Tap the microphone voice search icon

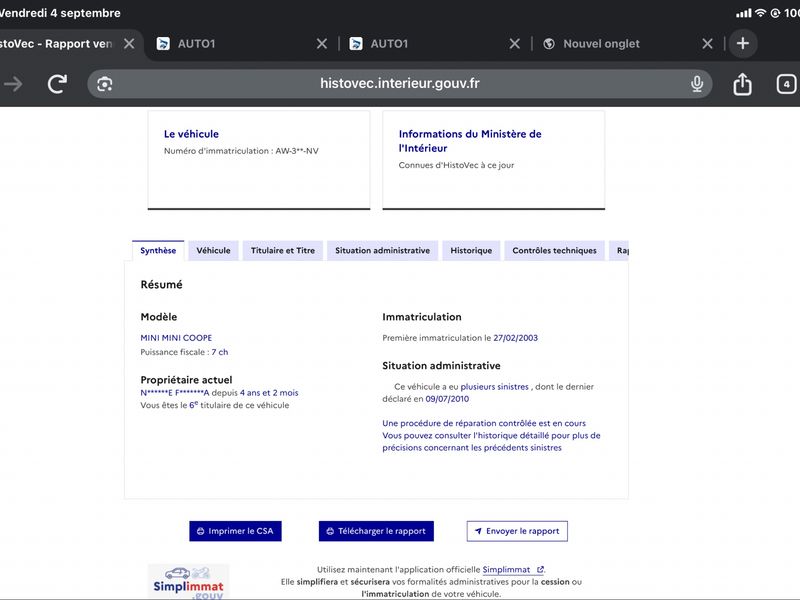pyautogui.click(x=697, y=84)
